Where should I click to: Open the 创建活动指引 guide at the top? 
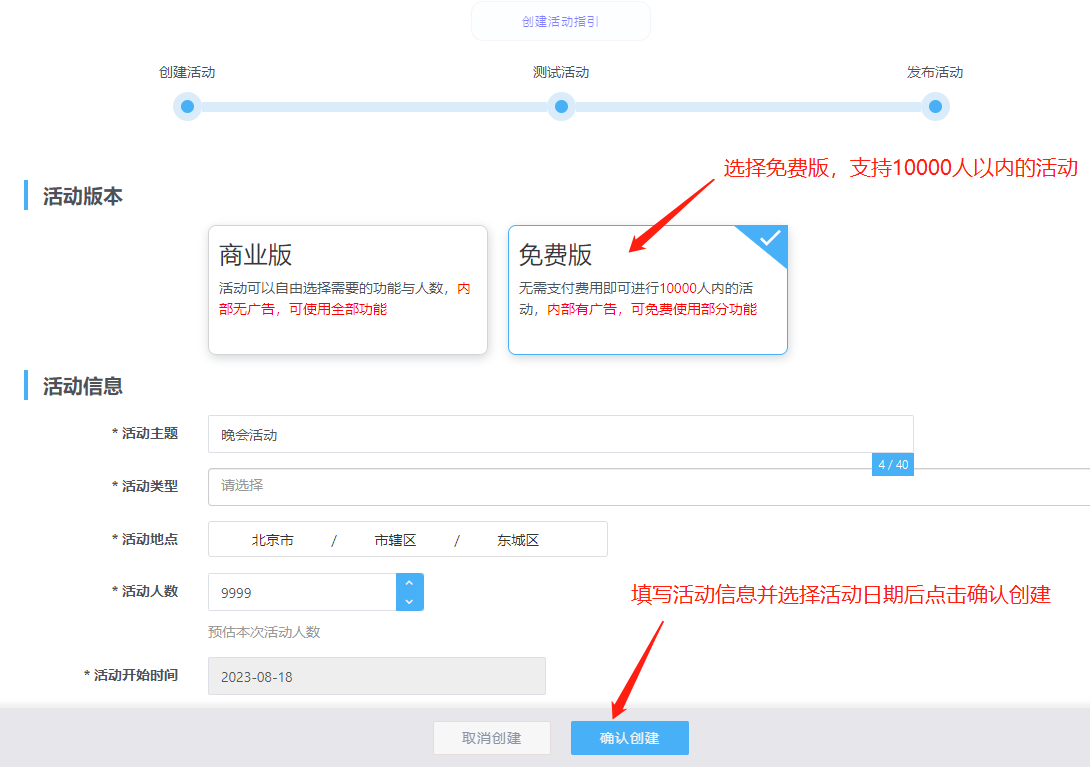pos(561,21)
